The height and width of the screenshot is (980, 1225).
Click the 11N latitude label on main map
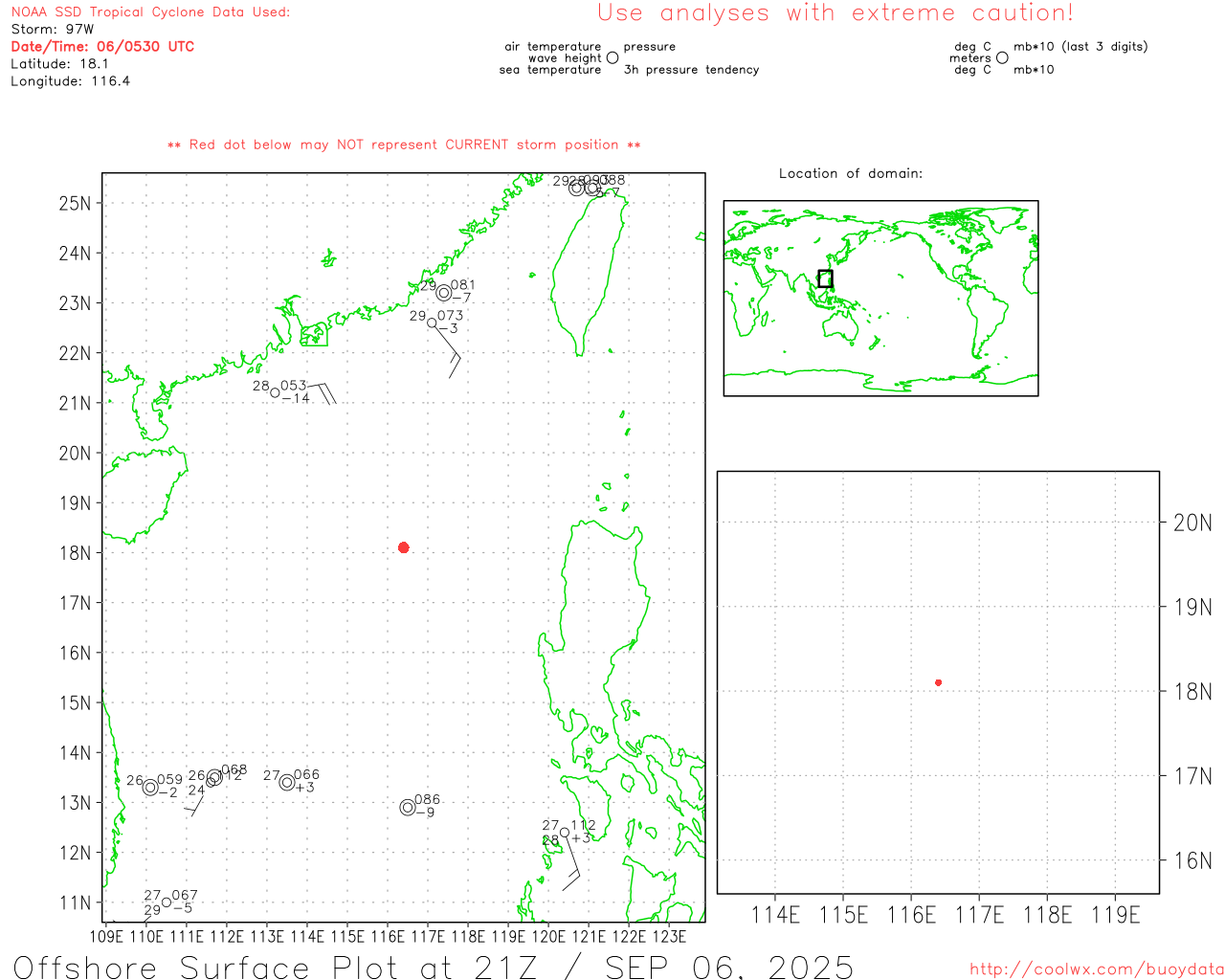tap(75, 903)
